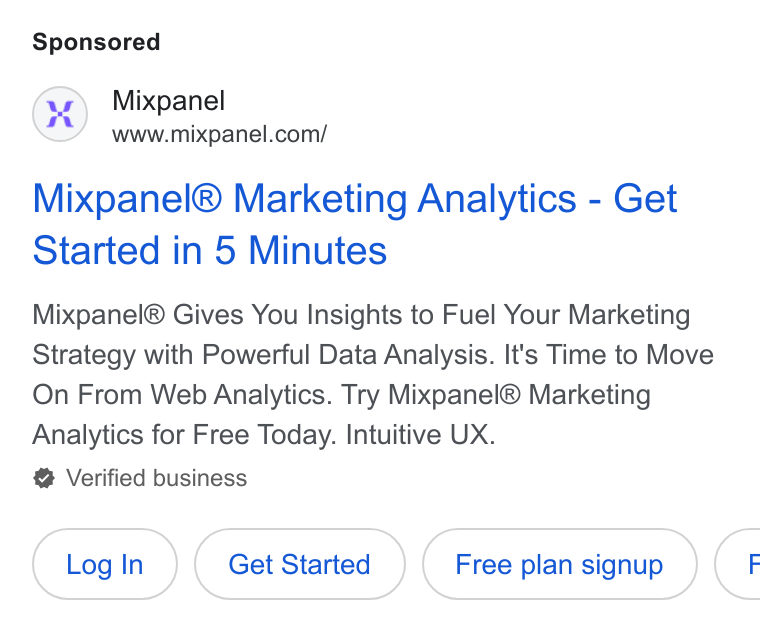Click the Log In sitelink chip

(x=105, y=564)
